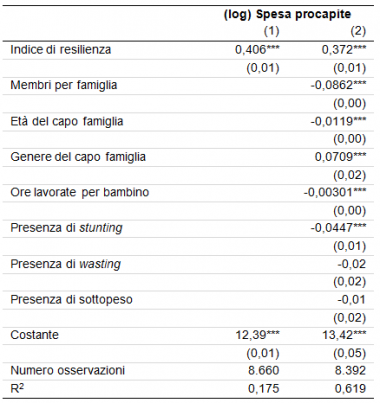Select the 'Membri per famiglia' row label
This screenshot has height=403, width=380.
(x=64, y=85)
